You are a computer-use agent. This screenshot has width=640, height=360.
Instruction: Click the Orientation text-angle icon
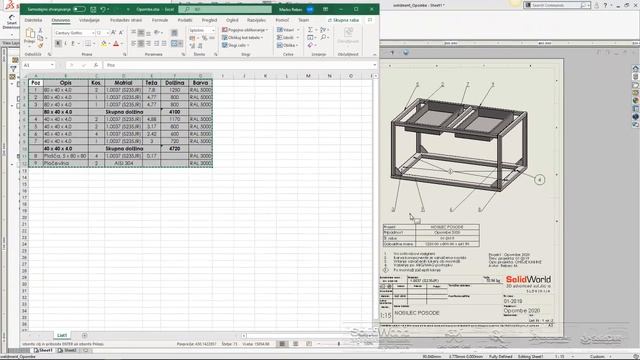pyautogui.click(x=157, y=33)
